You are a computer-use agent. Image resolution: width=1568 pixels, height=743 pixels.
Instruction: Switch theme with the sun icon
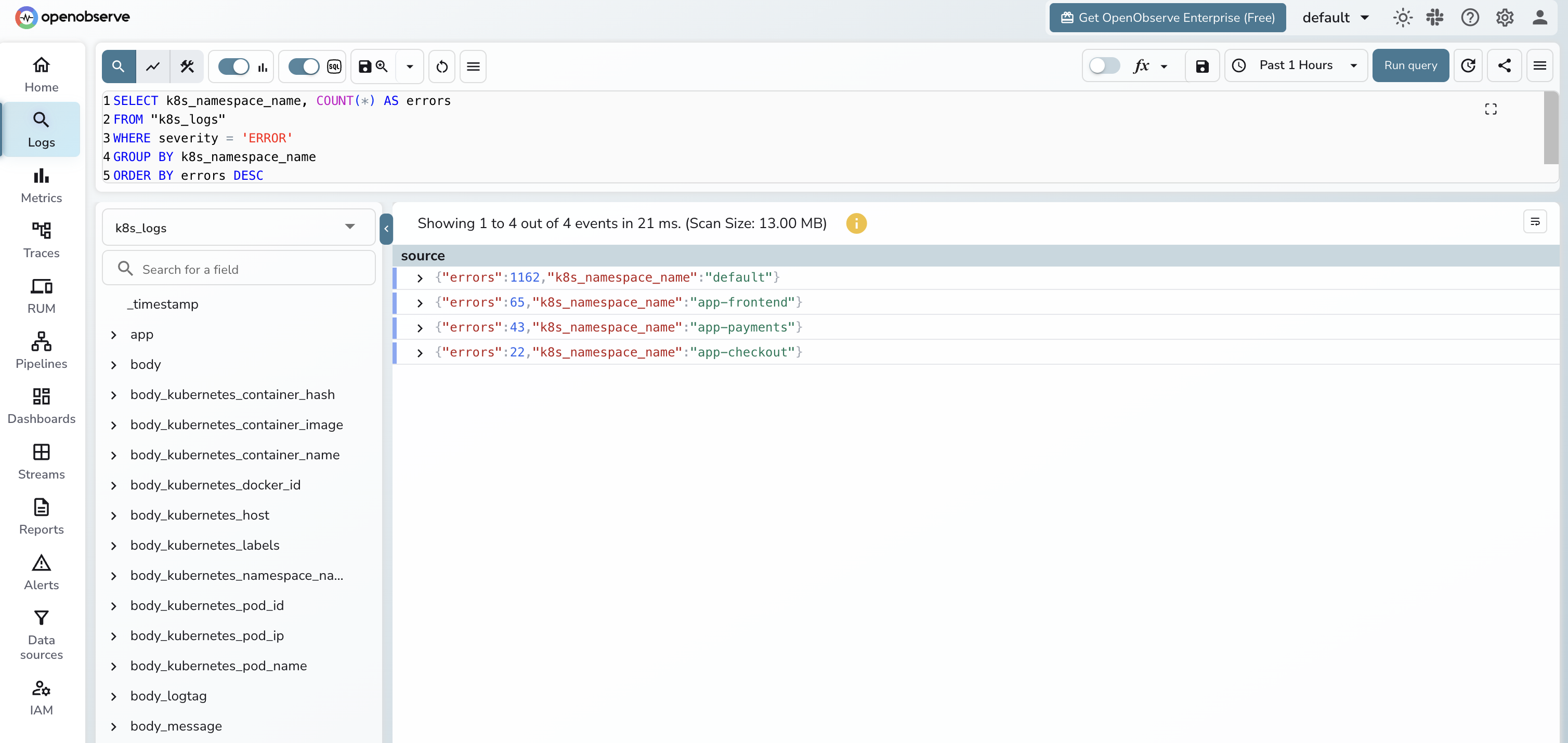(1403, 18)
